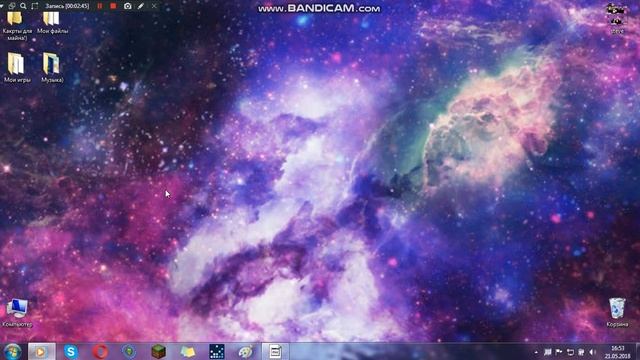Open the volume speaker tray icon
640x360 pixels.
pos(593,352)
